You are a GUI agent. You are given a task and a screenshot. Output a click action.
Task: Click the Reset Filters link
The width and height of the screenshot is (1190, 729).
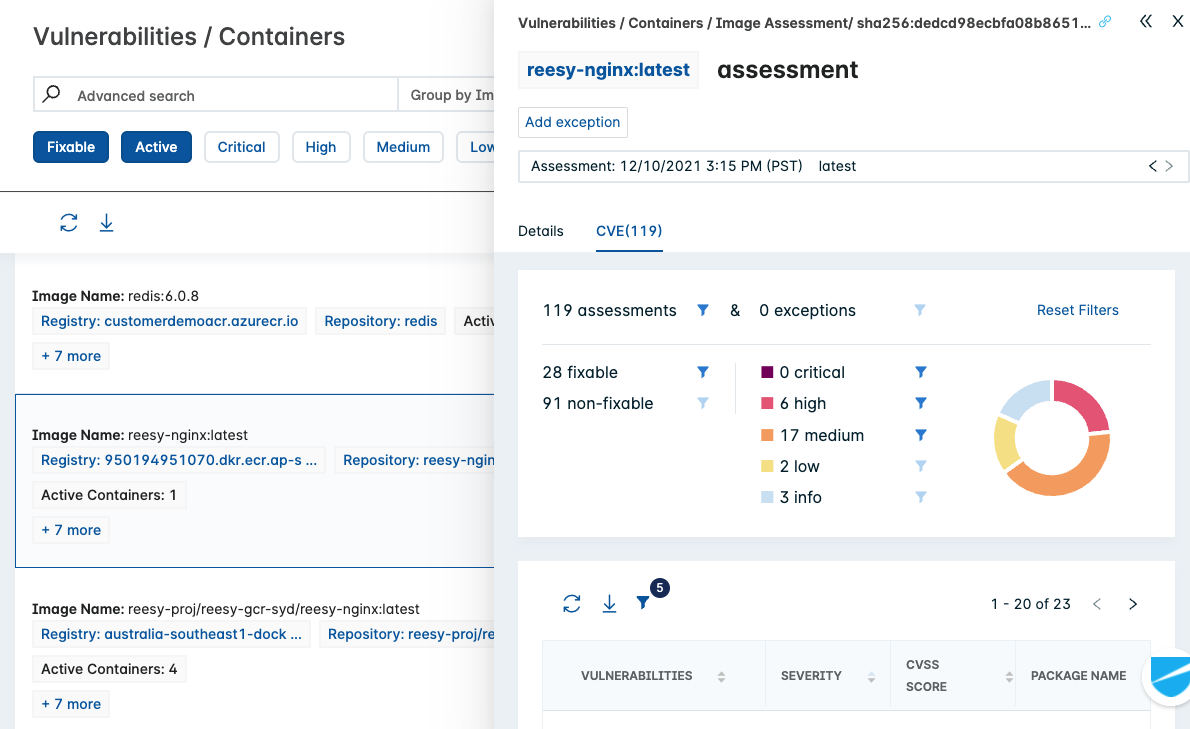click(x=1078, y=310)
